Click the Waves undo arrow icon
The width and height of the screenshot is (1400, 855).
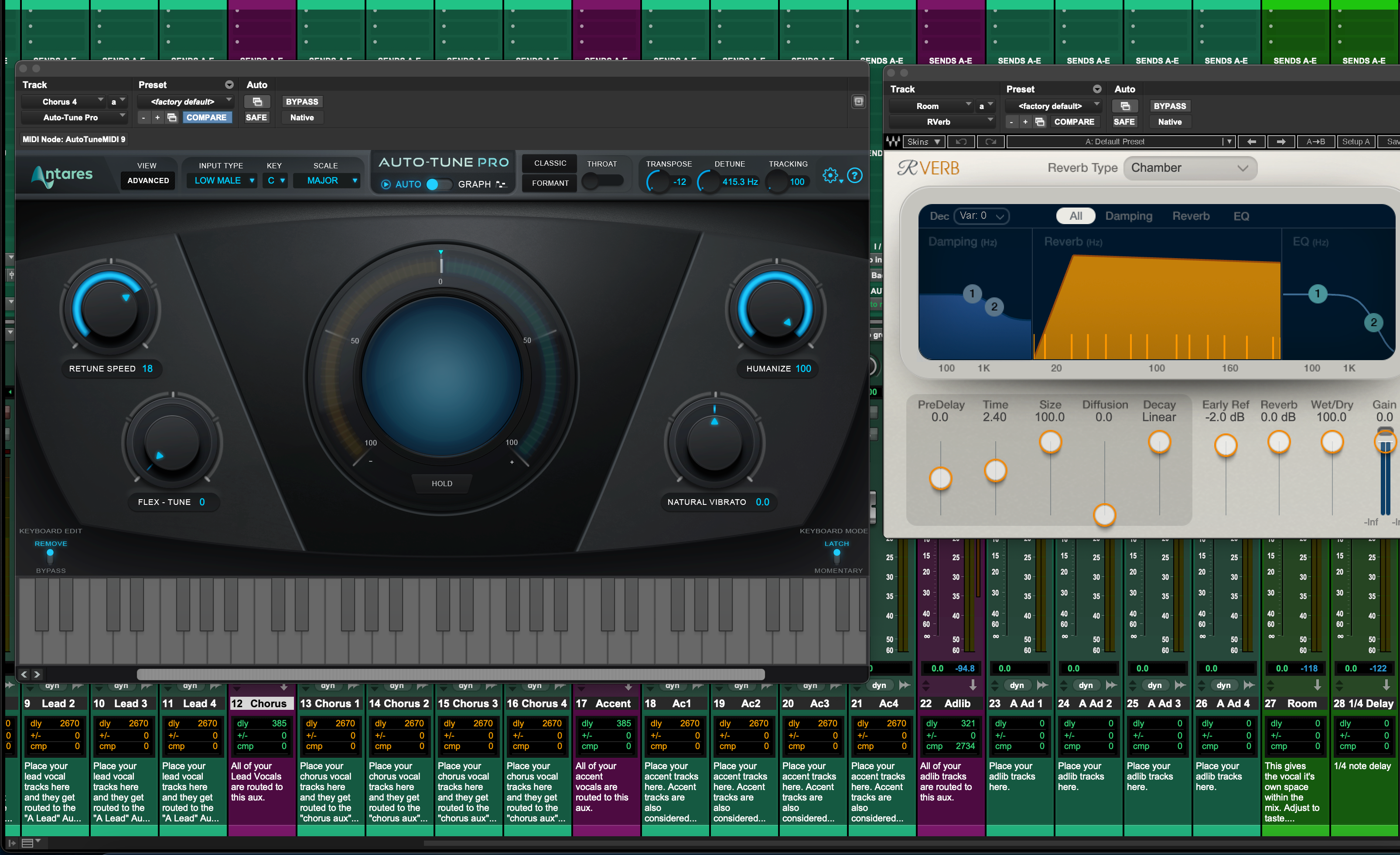(x=962, y=141)
